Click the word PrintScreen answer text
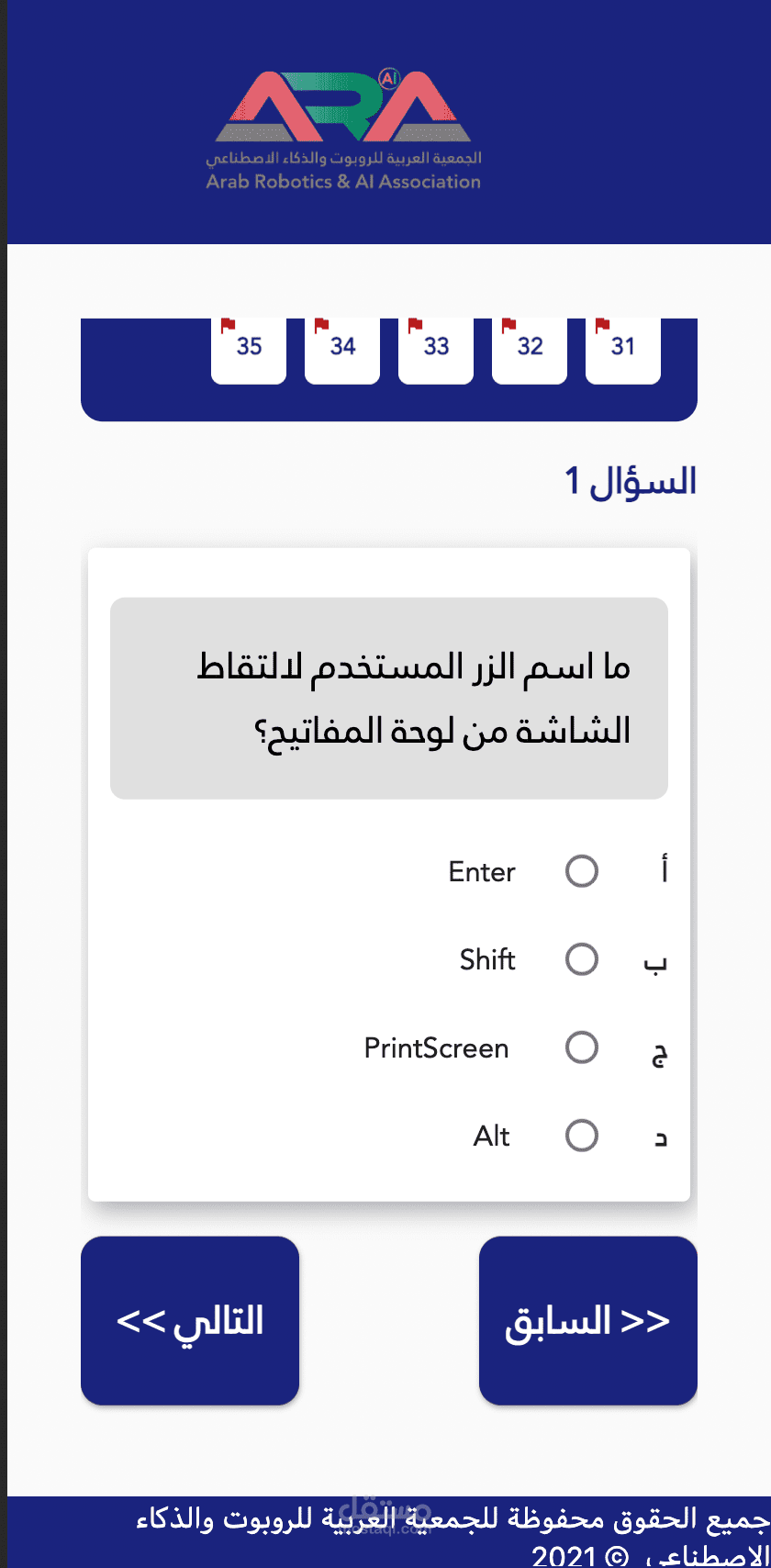771x1568 pixels. tap(436, 1048)
